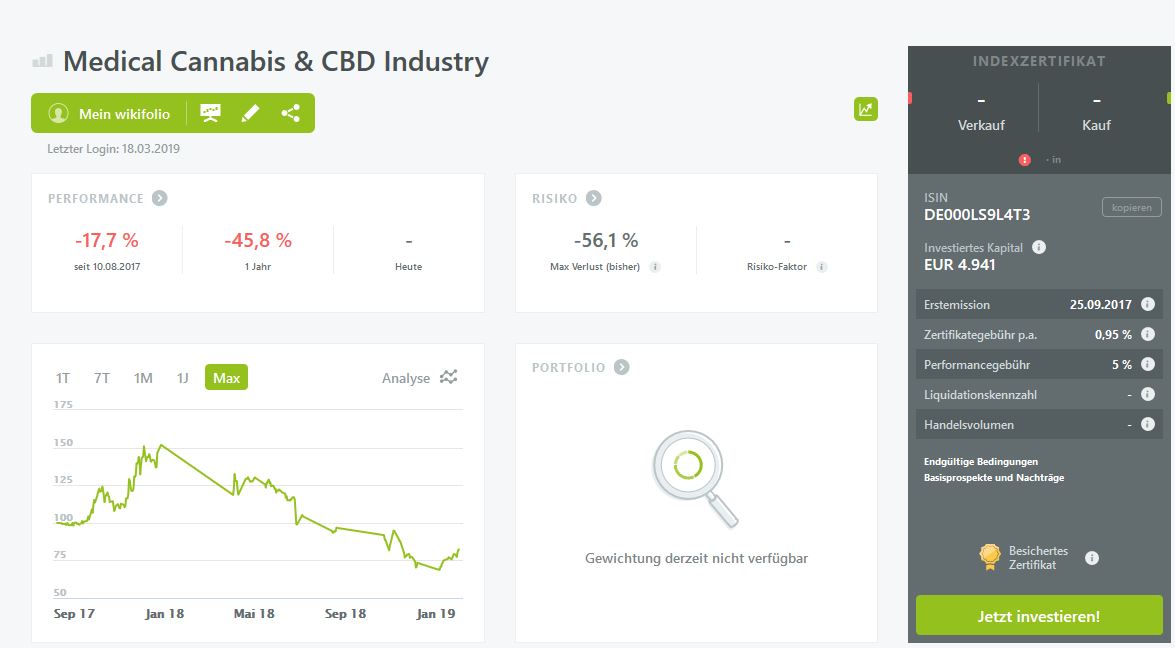
Task: Click info icon next to Investiertes Kapital
Action: pos(1039,247)
